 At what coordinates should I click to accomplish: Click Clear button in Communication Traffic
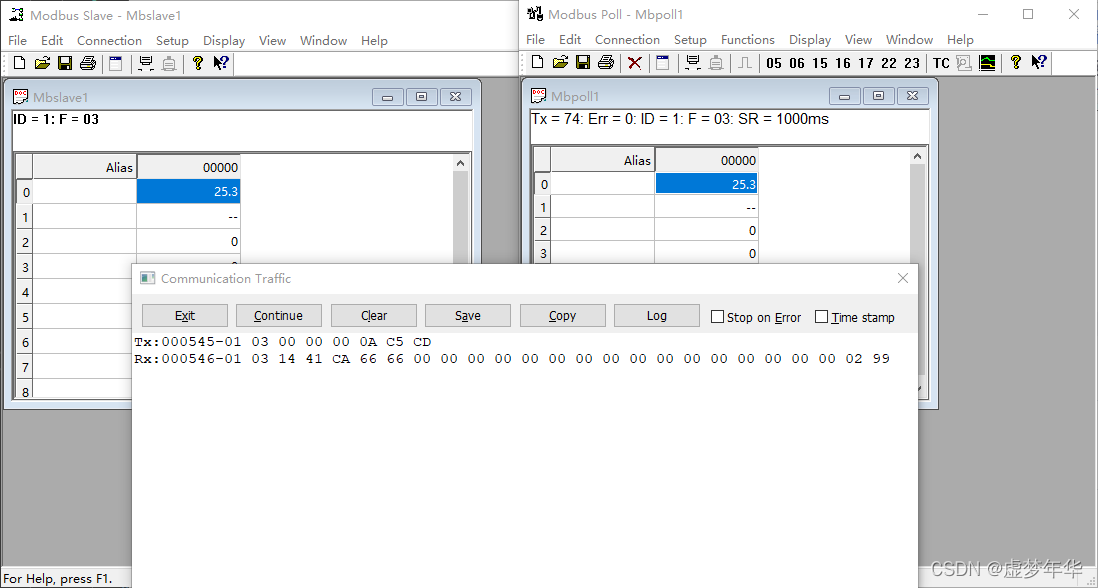(x=374, y=316)
